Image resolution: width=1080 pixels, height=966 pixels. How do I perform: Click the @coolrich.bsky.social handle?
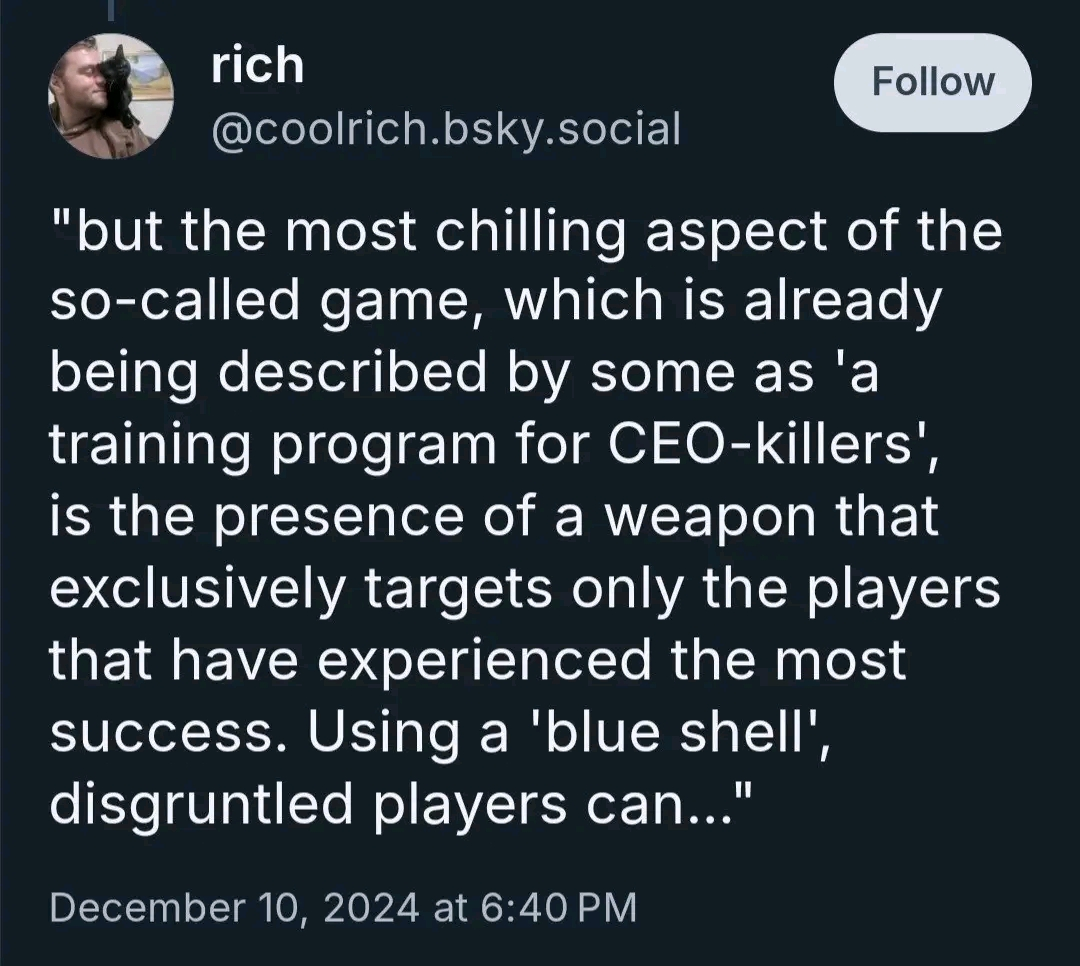445,128
